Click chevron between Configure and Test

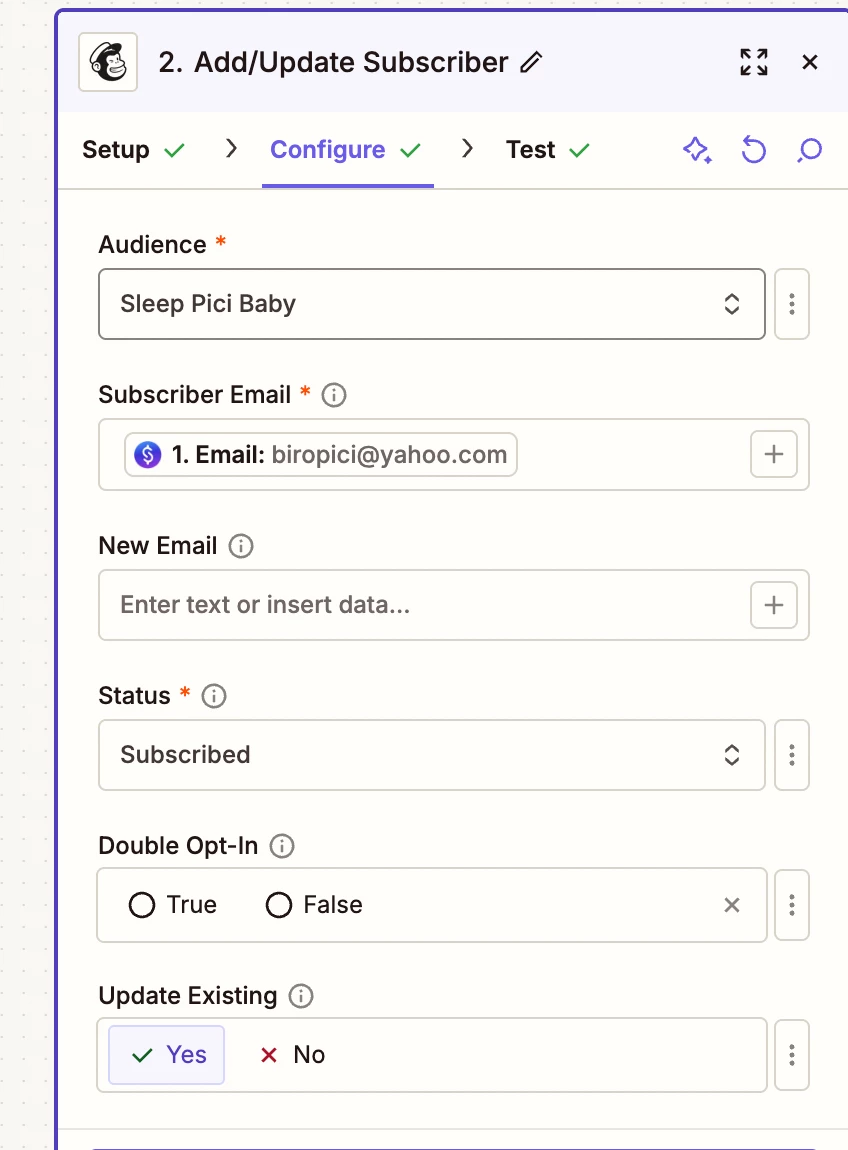tap(467, 149)
